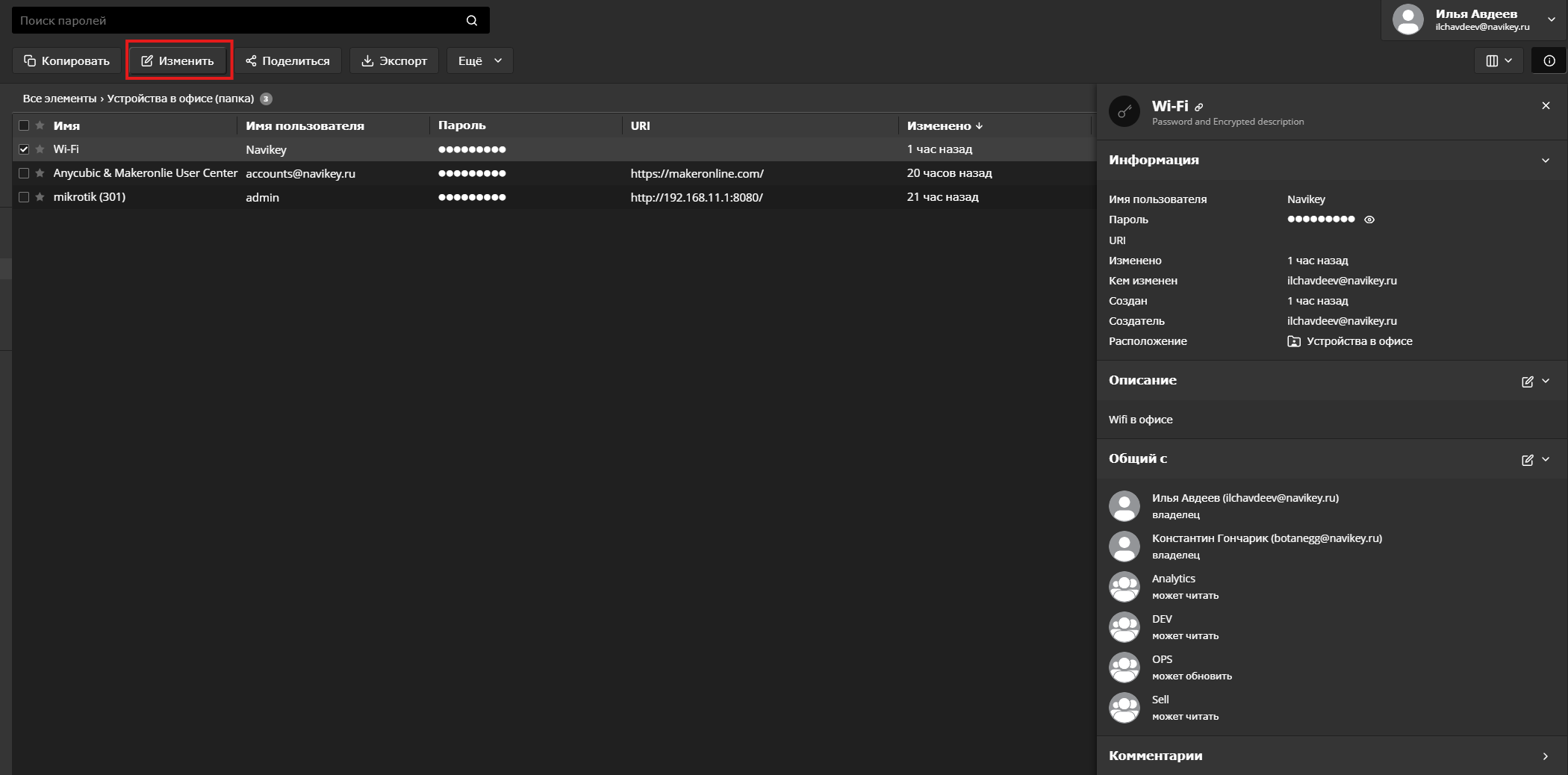Star the Anycubic & Makeronlie entry
1568x775 pixels.
click(40, 173)
